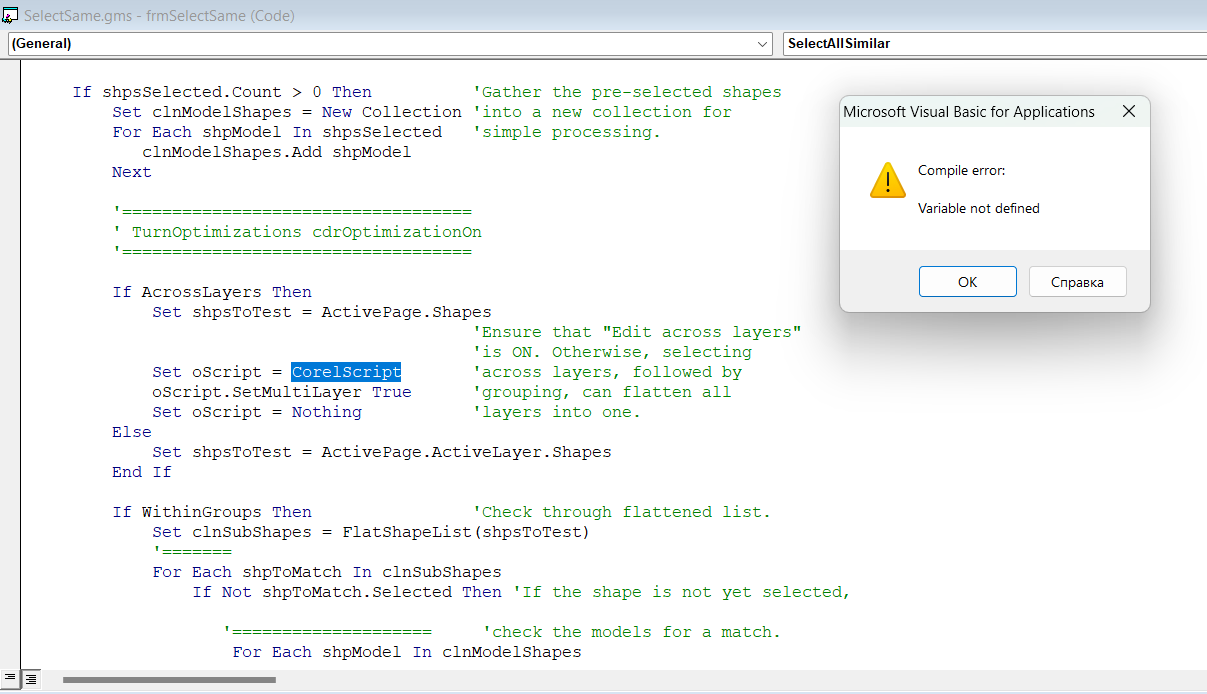Click 'into a new collection for' comment
This screenshot has width=1207, height=694.
602,112
